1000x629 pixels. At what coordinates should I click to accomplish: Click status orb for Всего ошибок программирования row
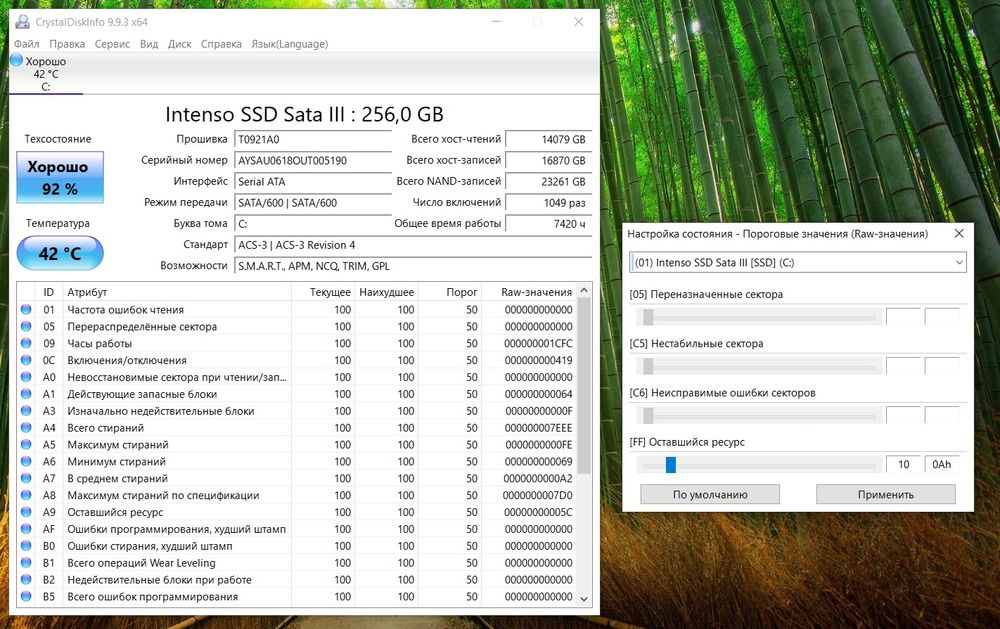click(x=26, y=596)
